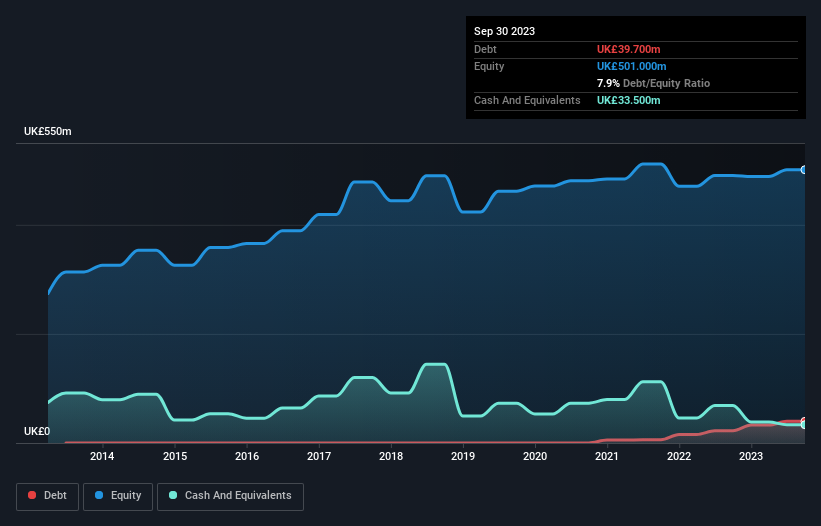The image size is (821, 526).
Task: Toggle the Equity series in legend
Action: coord(118,496)
